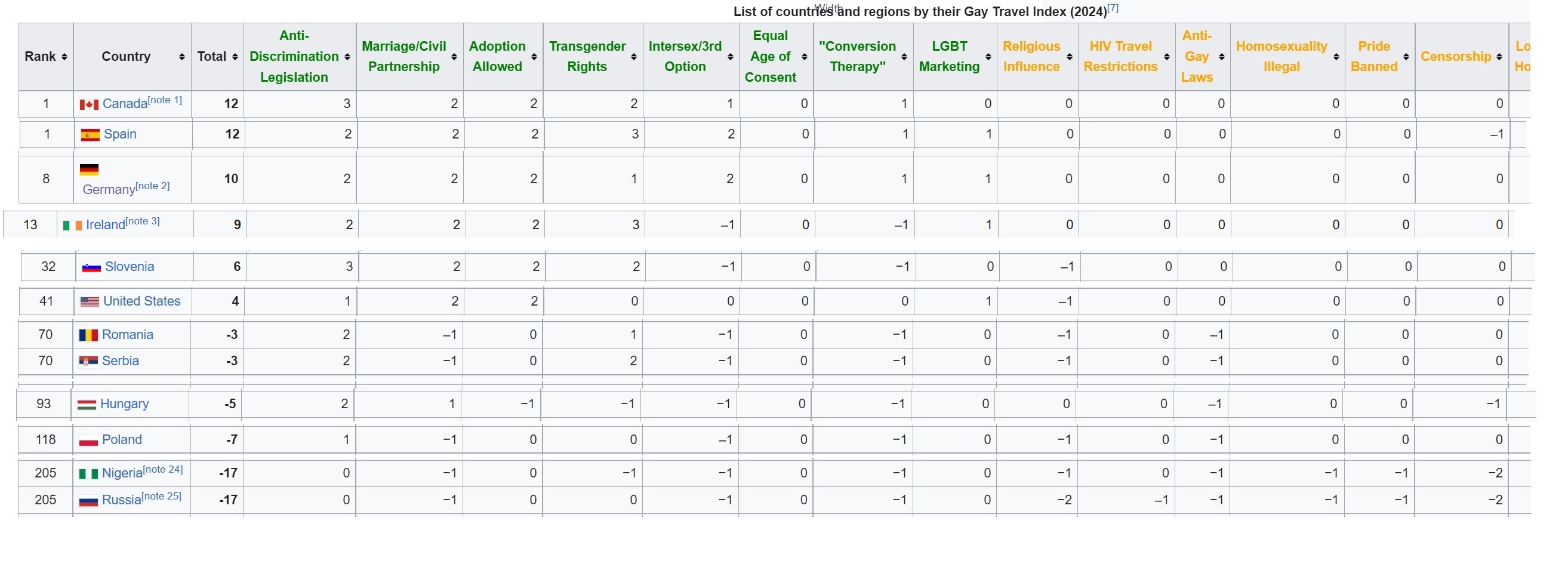Click the Anti-Discrimination Legislation sort arrows

(x=347, y=57)
